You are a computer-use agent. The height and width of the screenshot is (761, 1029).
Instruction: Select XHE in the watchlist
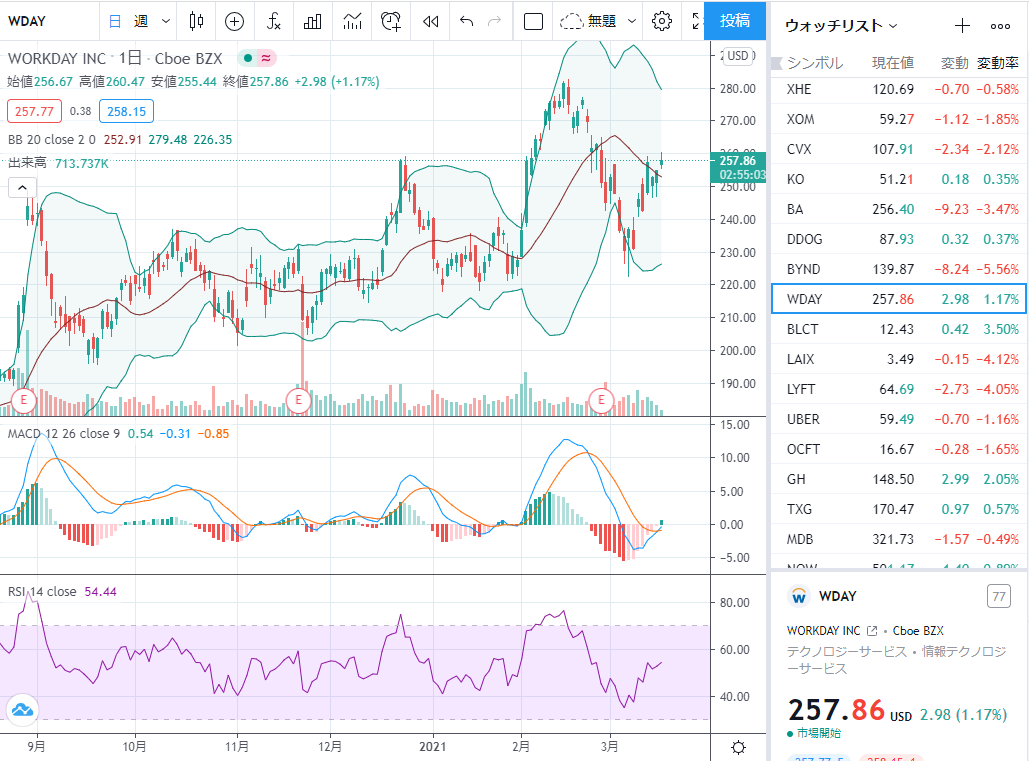(x=899, y=89)
